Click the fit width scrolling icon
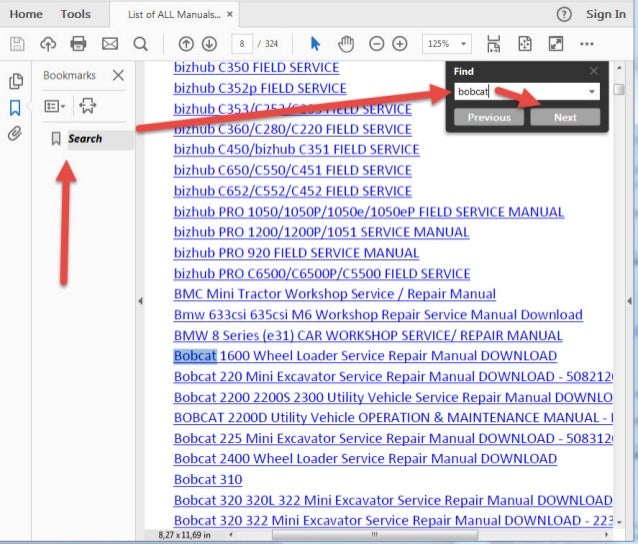 click(494, 44)
